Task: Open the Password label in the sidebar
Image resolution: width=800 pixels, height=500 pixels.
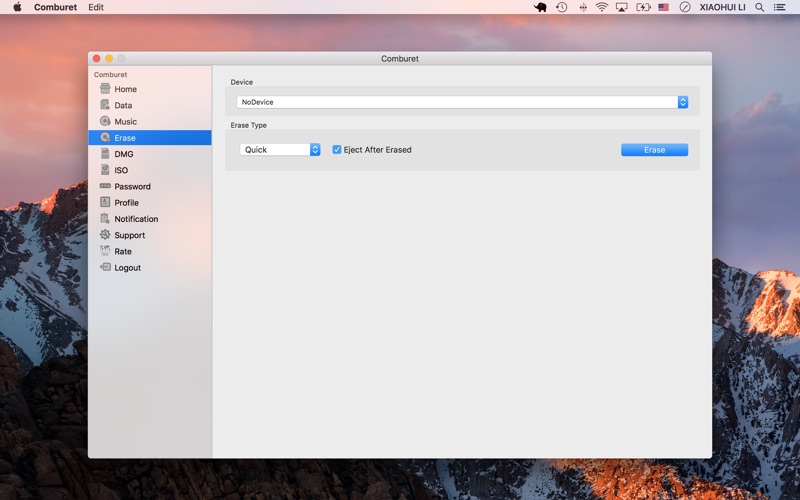Action: [132, 186]
